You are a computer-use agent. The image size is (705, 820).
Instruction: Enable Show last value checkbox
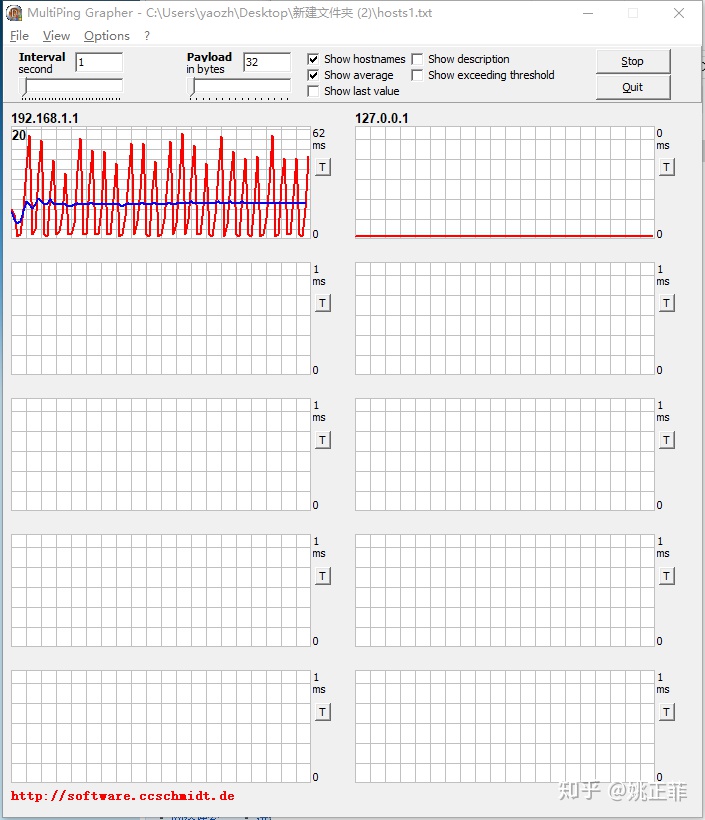(x=314, y=91)
